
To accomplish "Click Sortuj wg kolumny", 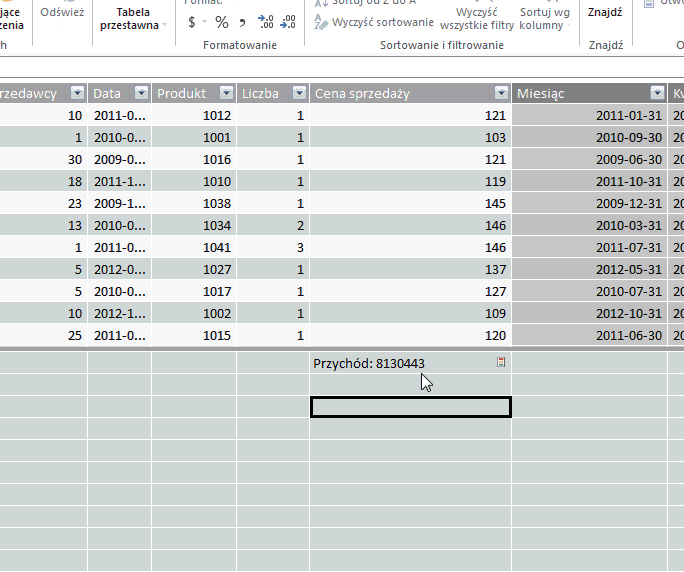I will (544, 19).
